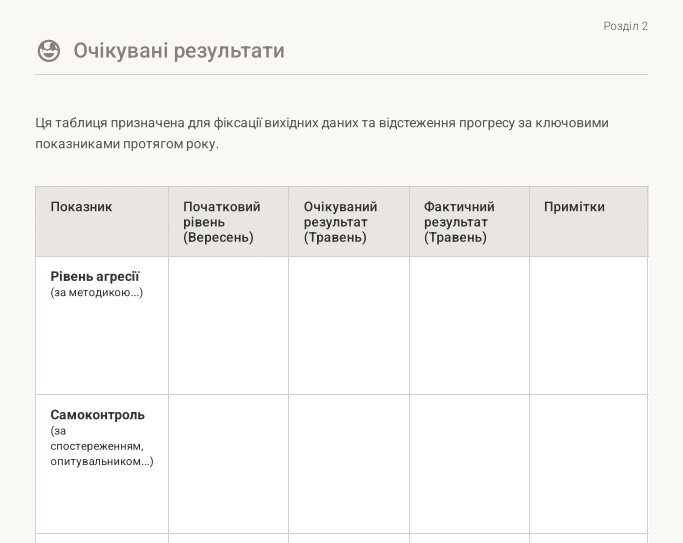
Task: Click the empty 'Фактичний результат' cell for Самоконтроль
Action: (470, 464)
